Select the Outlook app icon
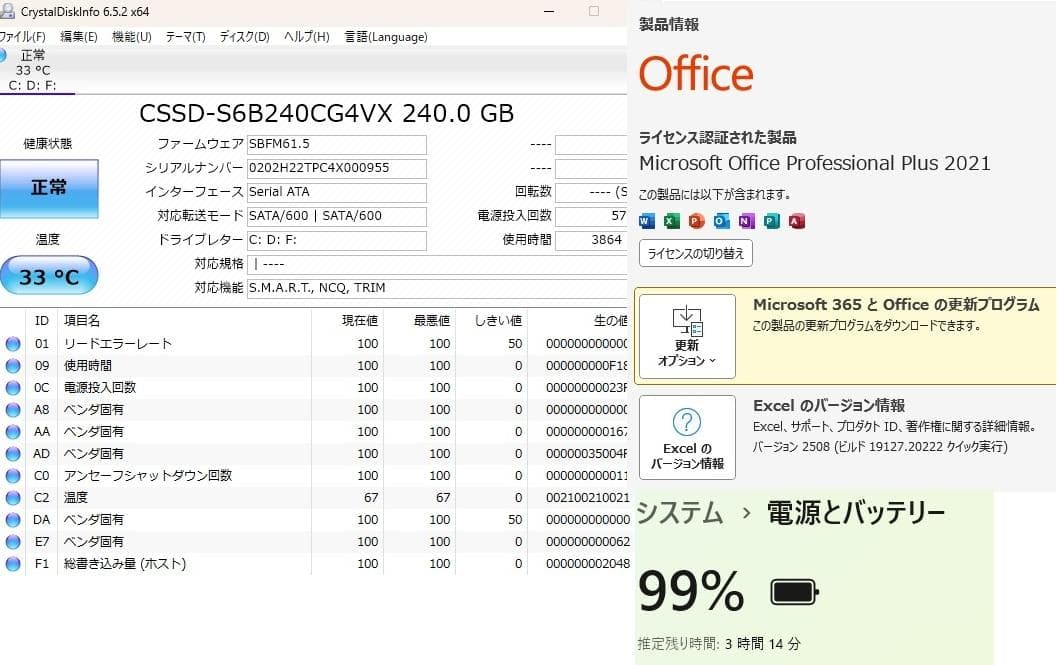The height and width of the screenshot is (665, 1057). (721, 221)
